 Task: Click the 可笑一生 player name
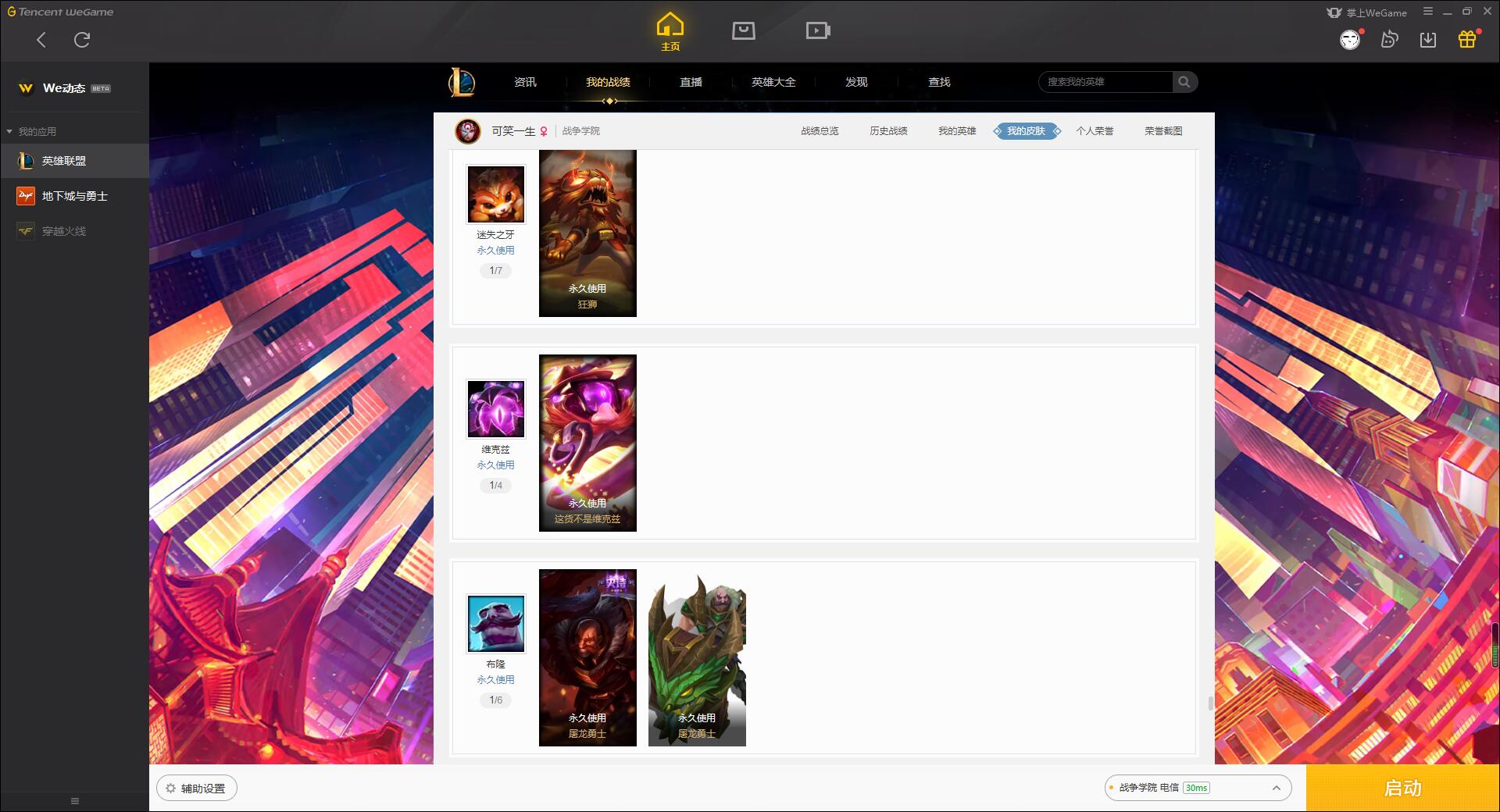(x=513, y=131)
